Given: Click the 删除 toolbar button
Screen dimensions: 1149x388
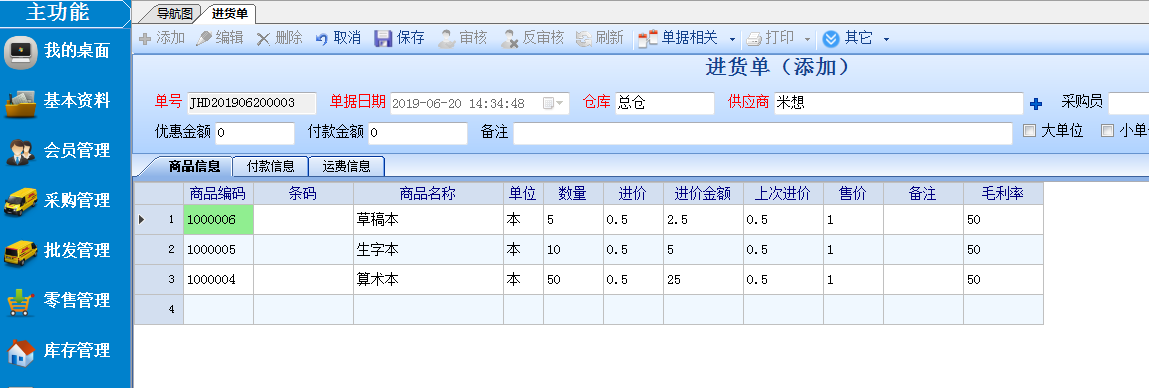Looking at the screenshot, I should (x=279, y=38).
